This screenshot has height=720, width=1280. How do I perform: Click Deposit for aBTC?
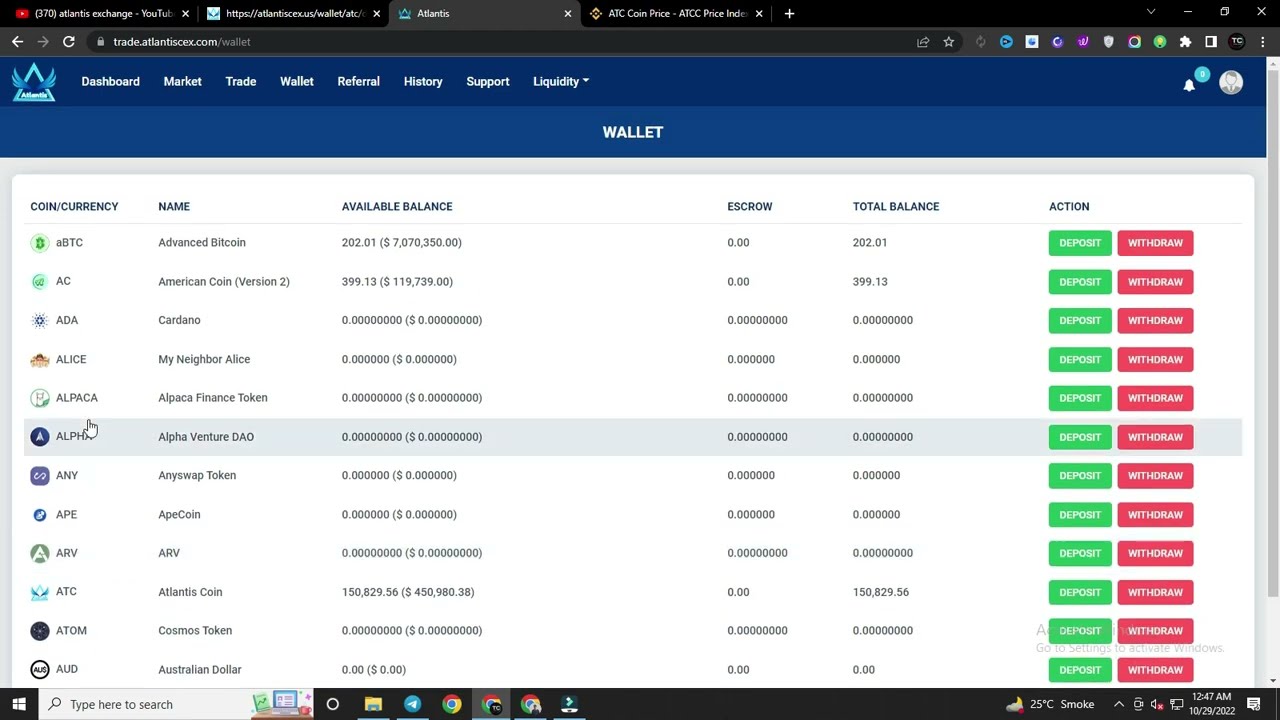pyautogui.click(x=1080, y=243)
